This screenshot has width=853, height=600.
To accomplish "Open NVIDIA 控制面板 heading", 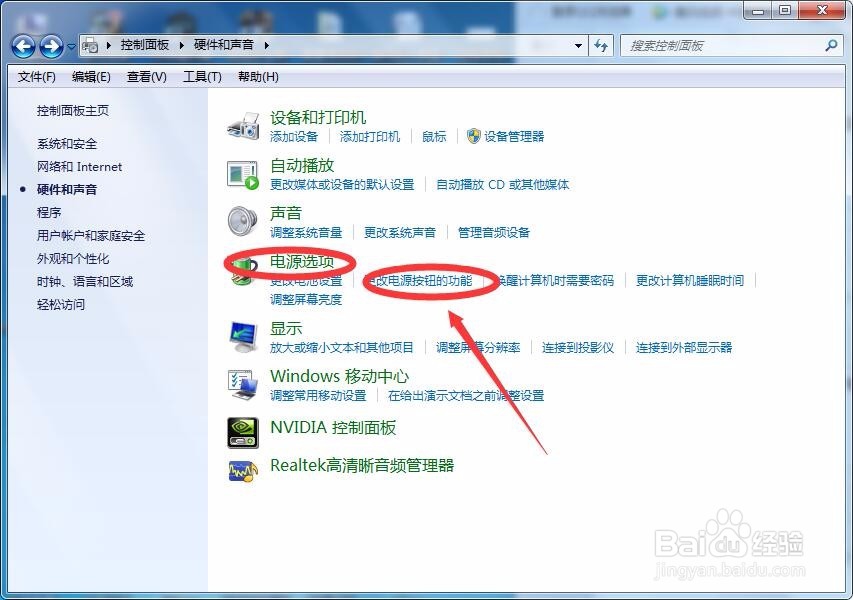I will click(x=333, y=428).
